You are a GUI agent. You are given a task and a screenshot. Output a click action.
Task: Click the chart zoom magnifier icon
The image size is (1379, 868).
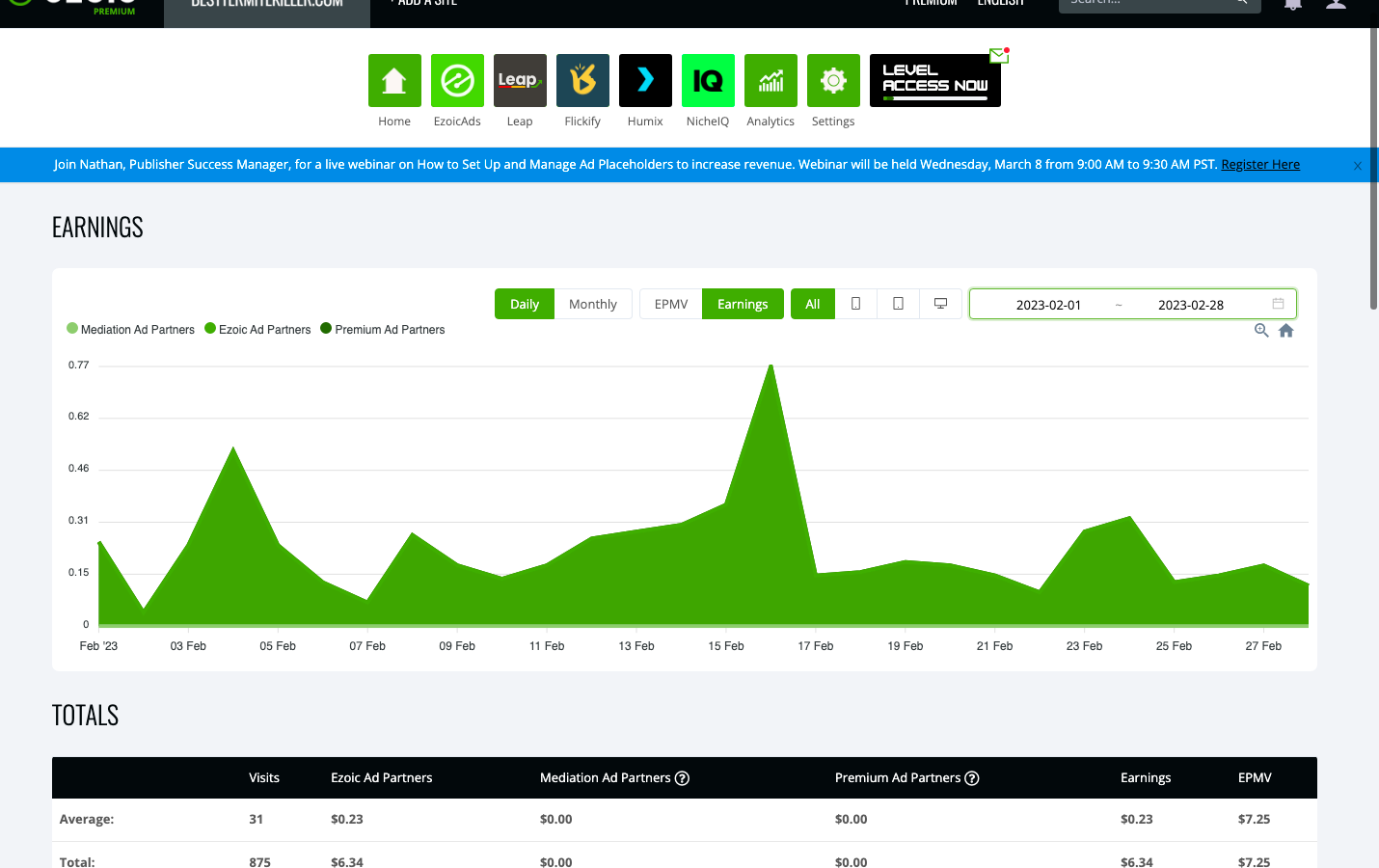click(x=1261, y=330)
